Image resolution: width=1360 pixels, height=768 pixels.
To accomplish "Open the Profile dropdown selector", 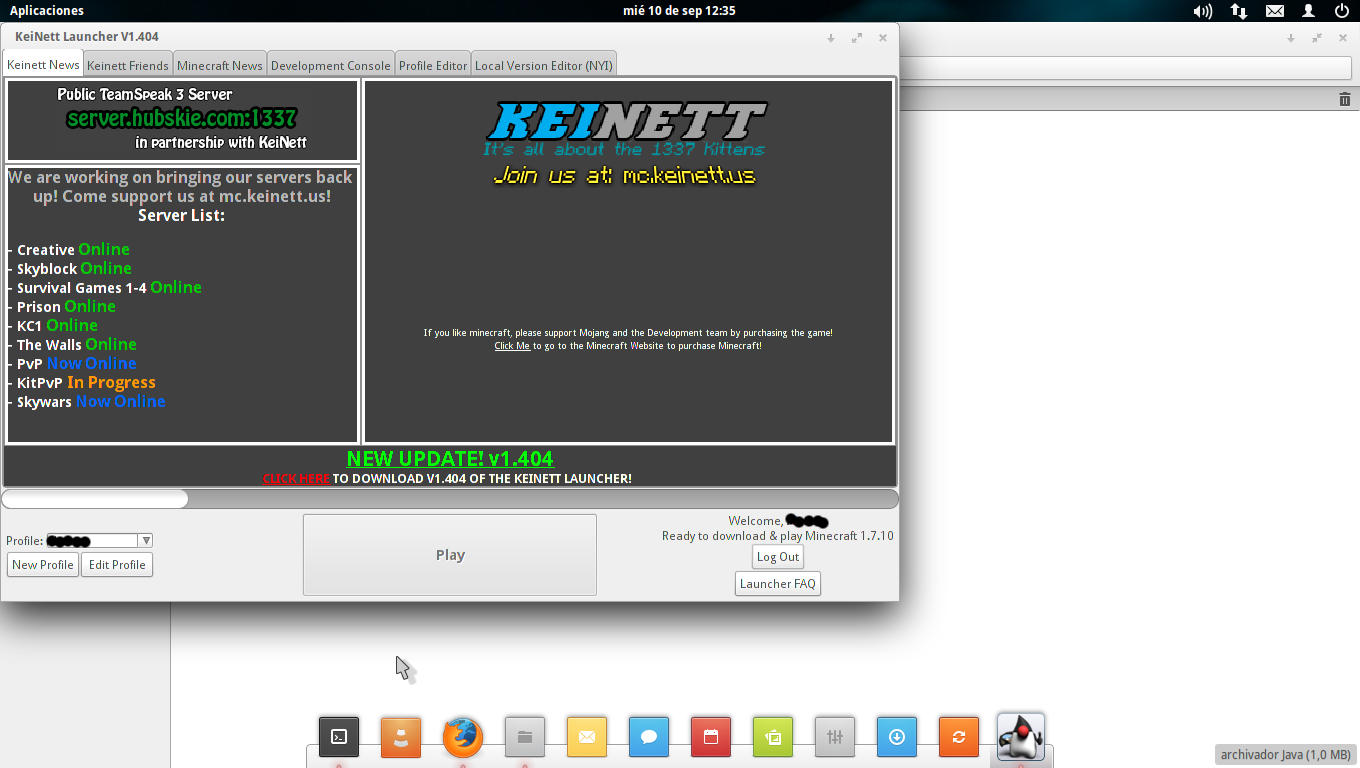I will click(x=99, y=541).
